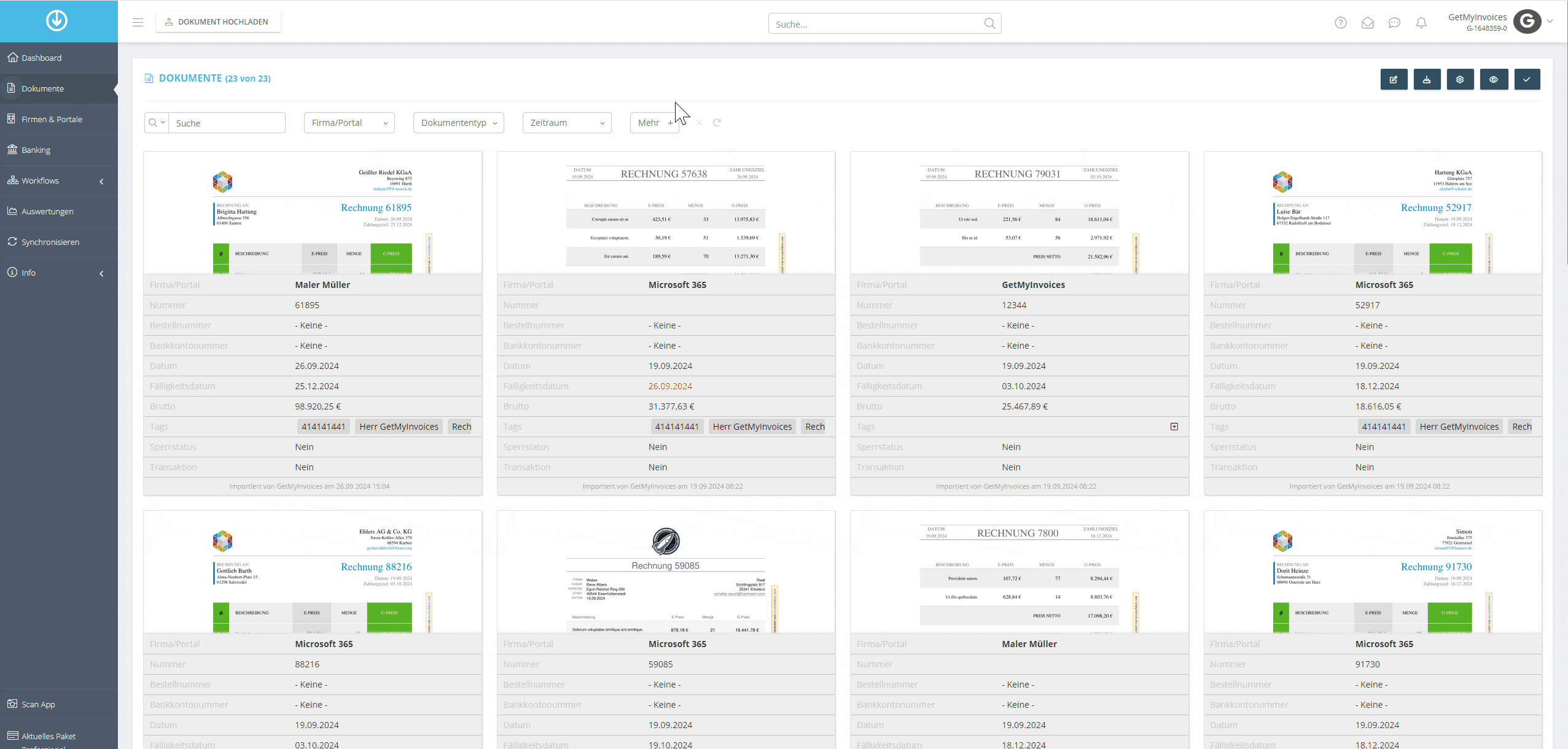Open the search type dropdown next to Suche
The width and height of the screenshot is (1568, 749).
(x=157, y=123)
